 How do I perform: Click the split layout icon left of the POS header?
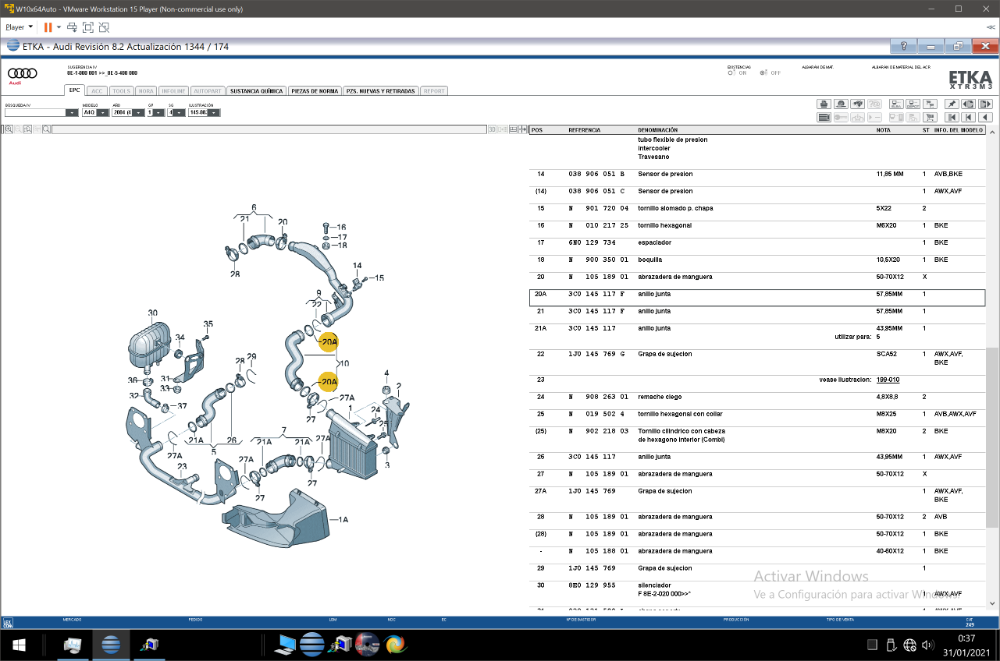513,130
